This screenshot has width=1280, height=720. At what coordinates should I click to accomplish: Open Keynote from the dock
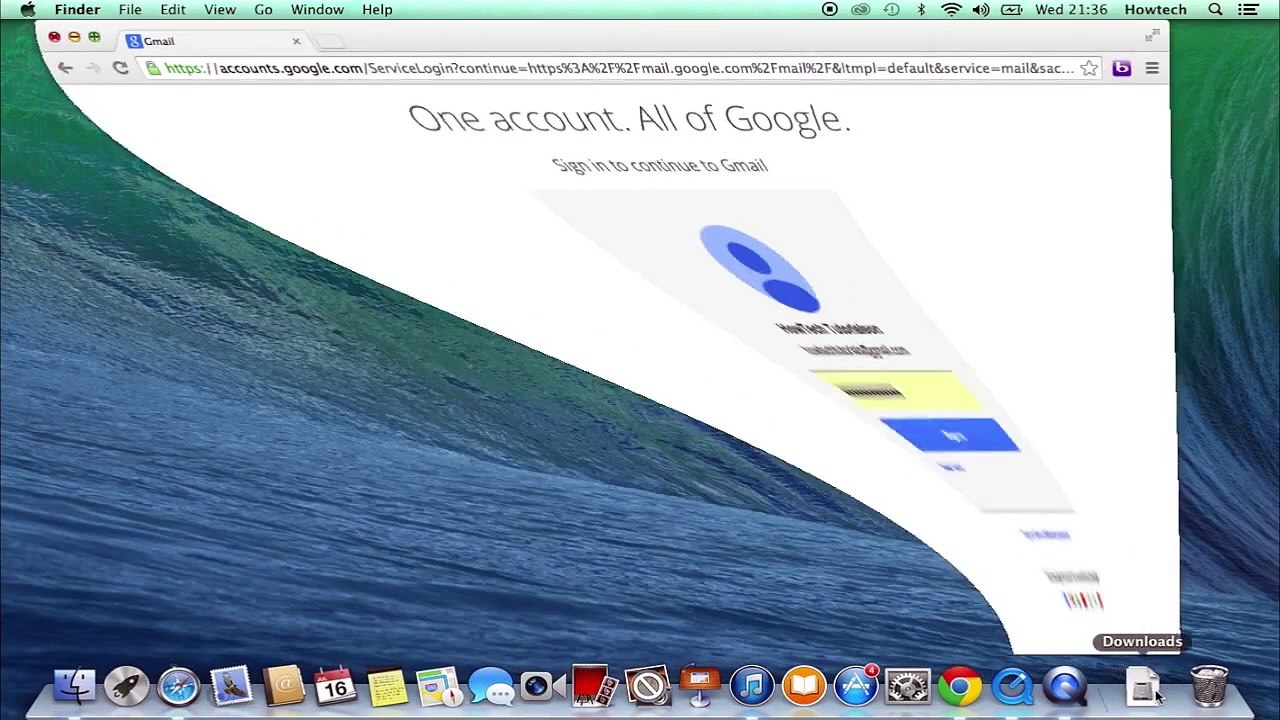click(x=699, y=687)
